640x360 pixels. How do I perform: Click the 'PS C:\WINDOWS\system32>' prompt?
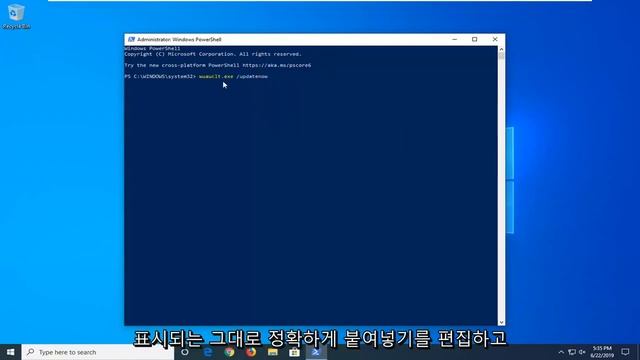coord(160,76)
